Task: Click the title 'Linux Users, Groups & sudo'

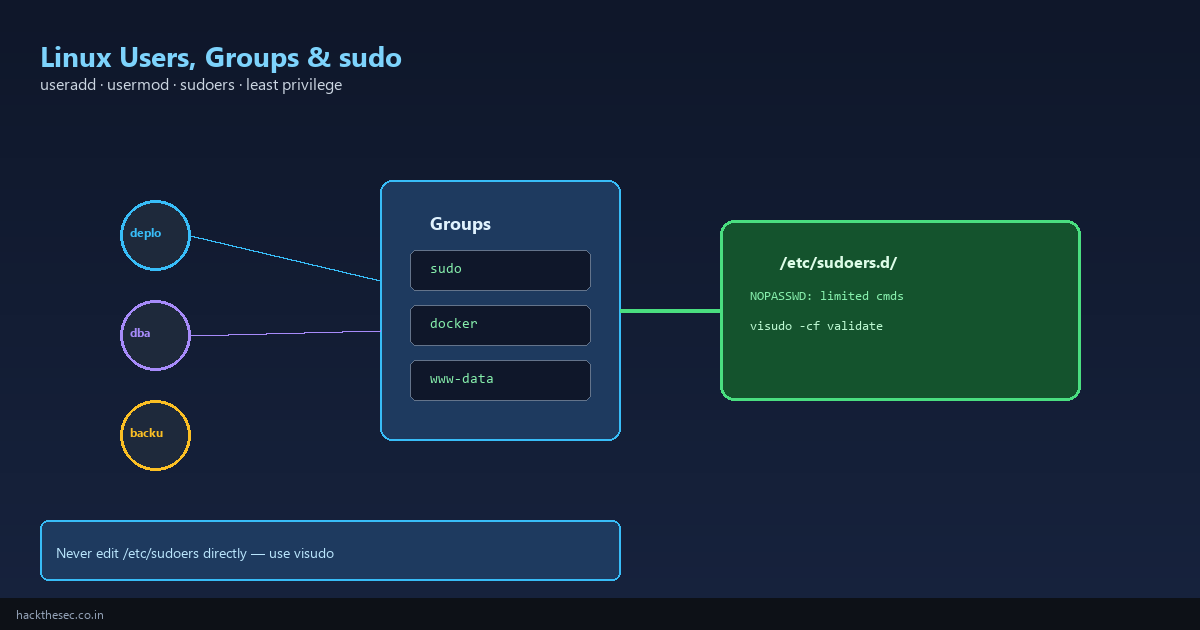Action: point(221,57)
